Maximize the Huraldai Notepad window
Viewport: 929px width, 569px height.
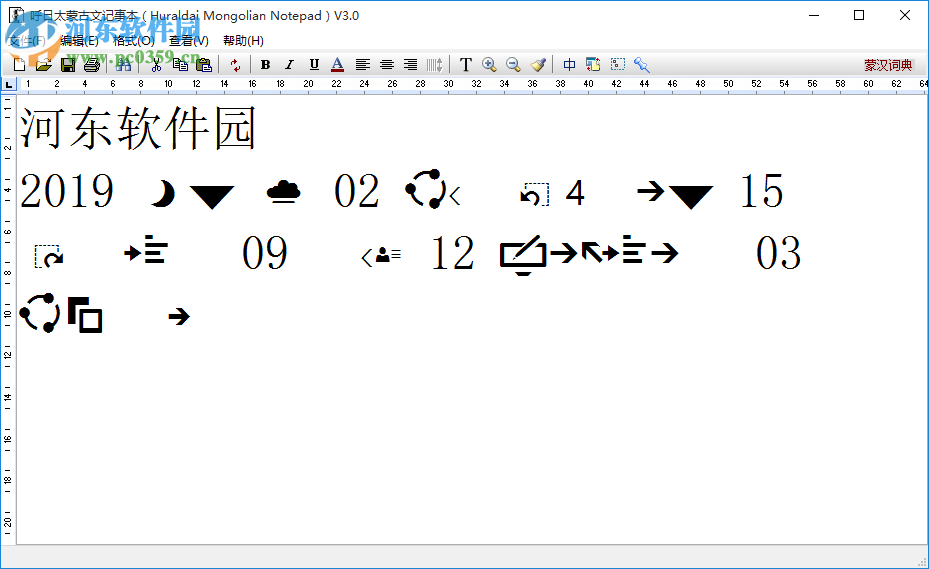click(859, 15)
